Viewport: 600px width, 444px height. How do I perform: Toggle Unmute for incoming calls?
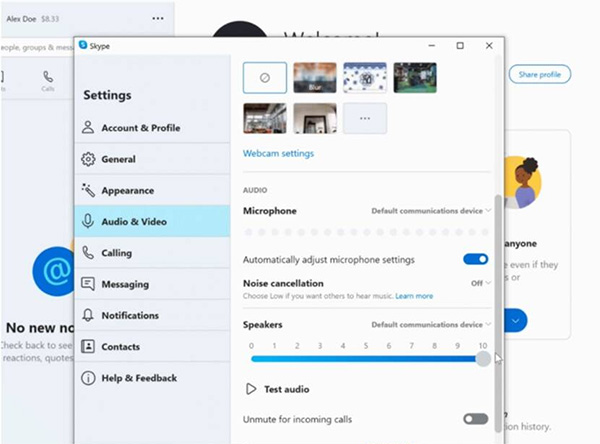pos(476,419)
